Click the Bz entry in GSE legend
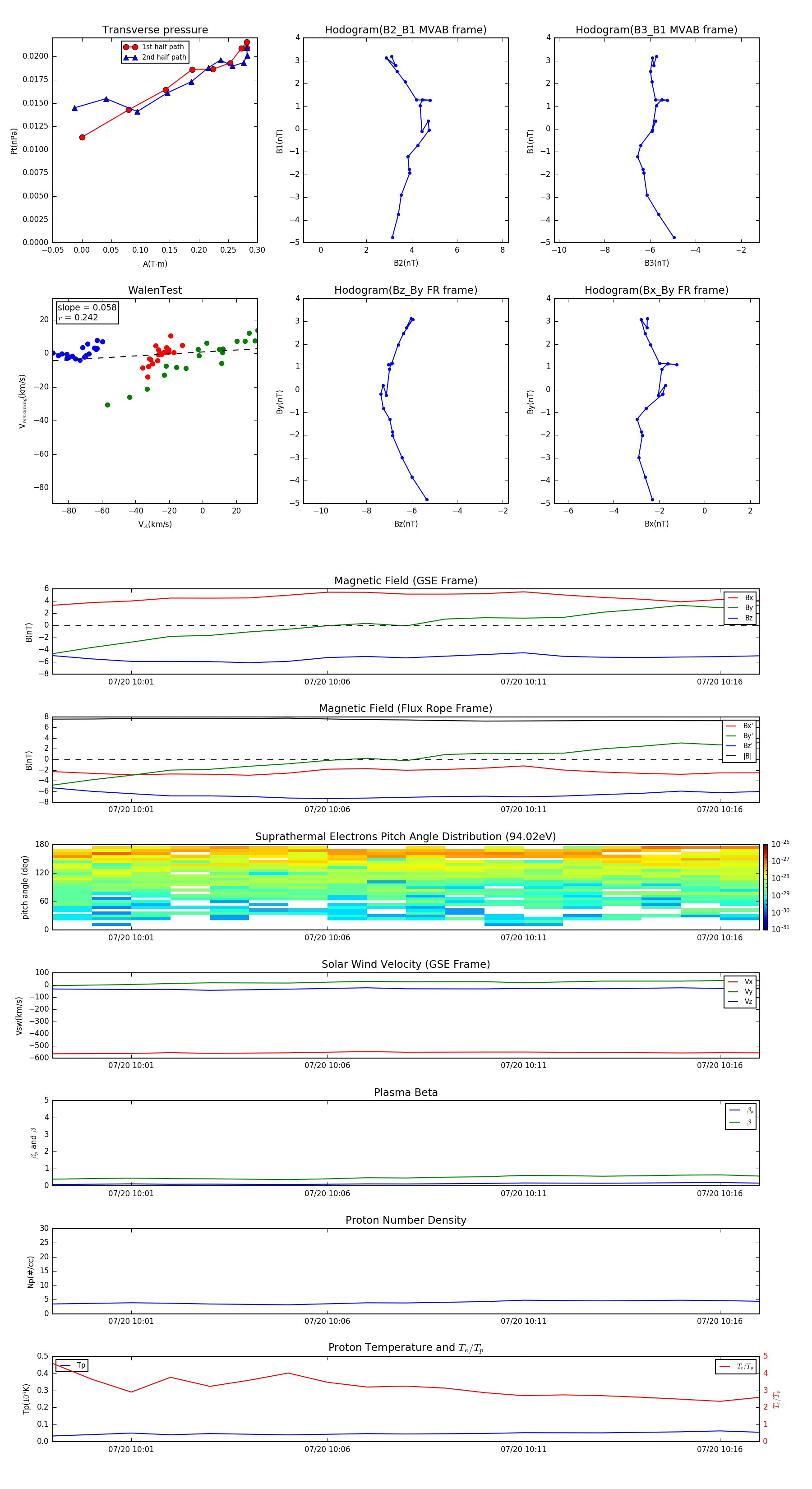 click(740, 619)
